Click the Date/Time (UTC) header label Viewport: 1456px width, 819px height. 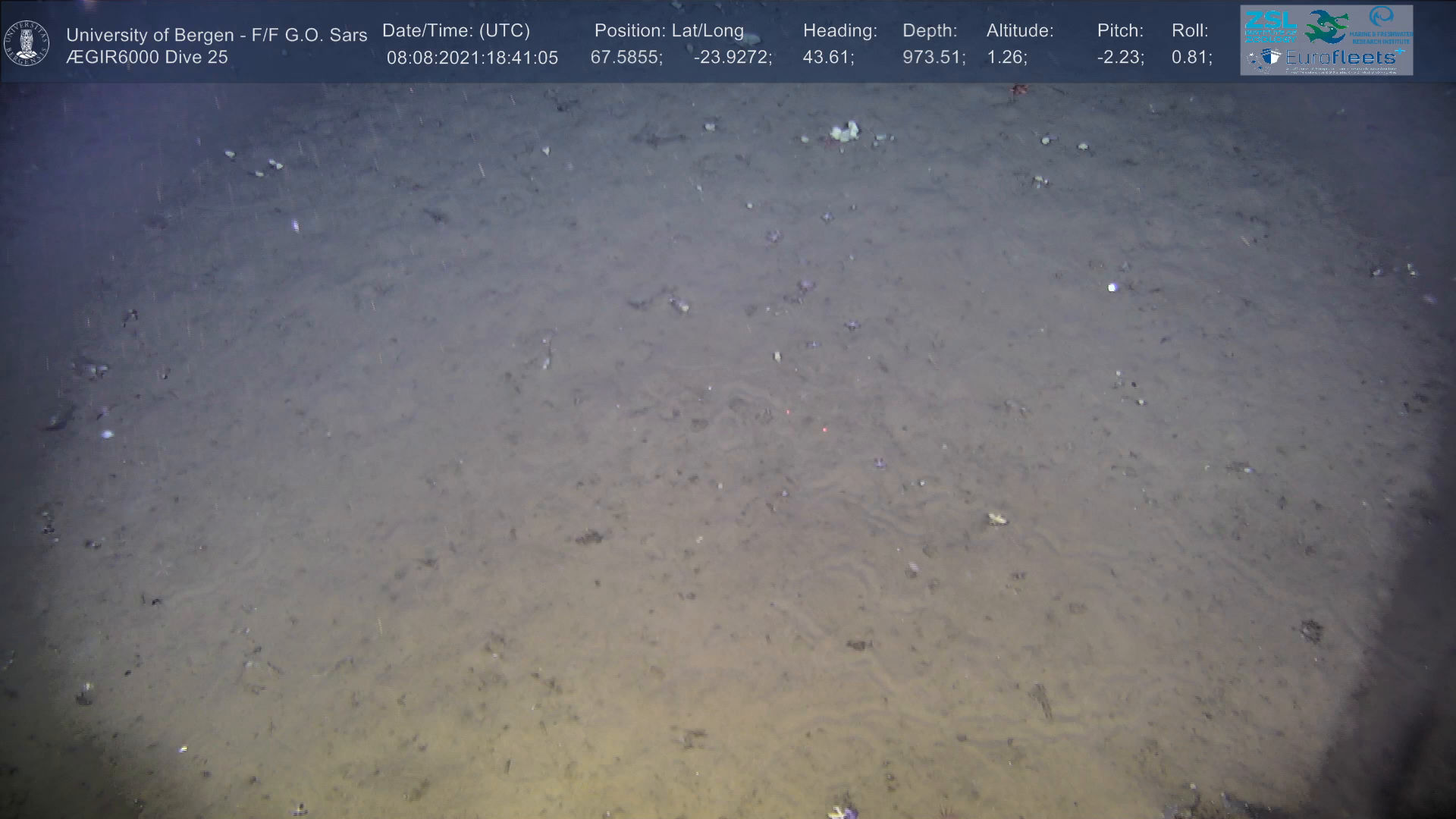pos(456,30)
